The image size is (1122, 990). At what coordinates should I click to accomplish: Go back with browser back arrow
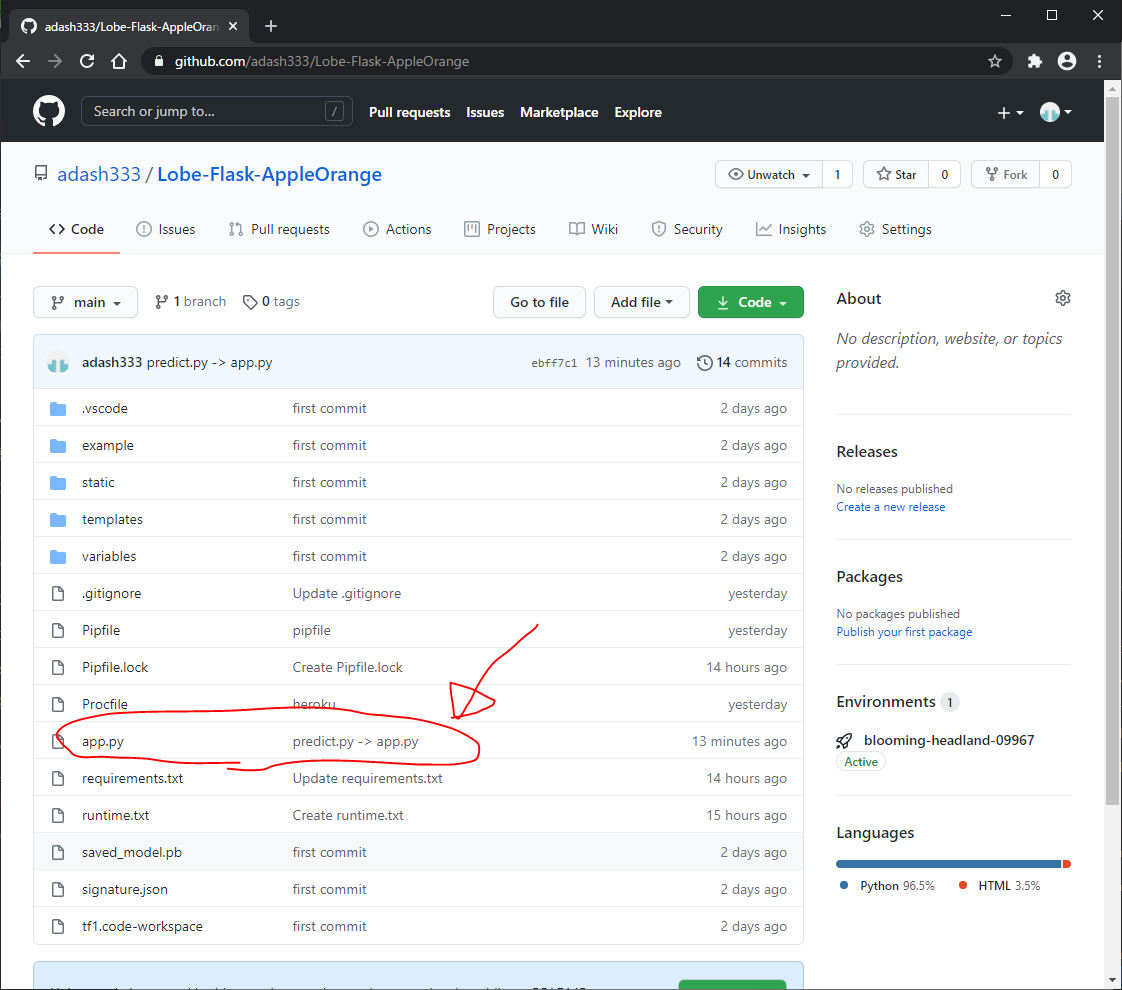point(23,62)
